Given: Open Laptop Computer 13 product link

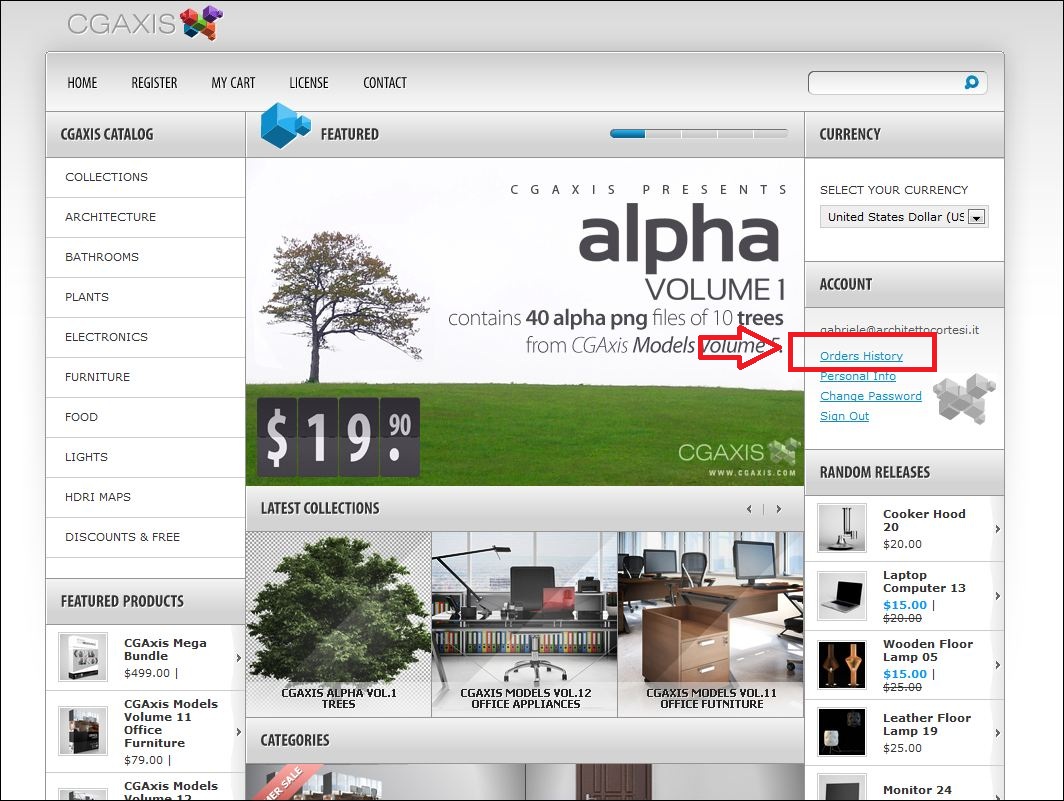Looking at the screenshot, I should click(924, 582).
